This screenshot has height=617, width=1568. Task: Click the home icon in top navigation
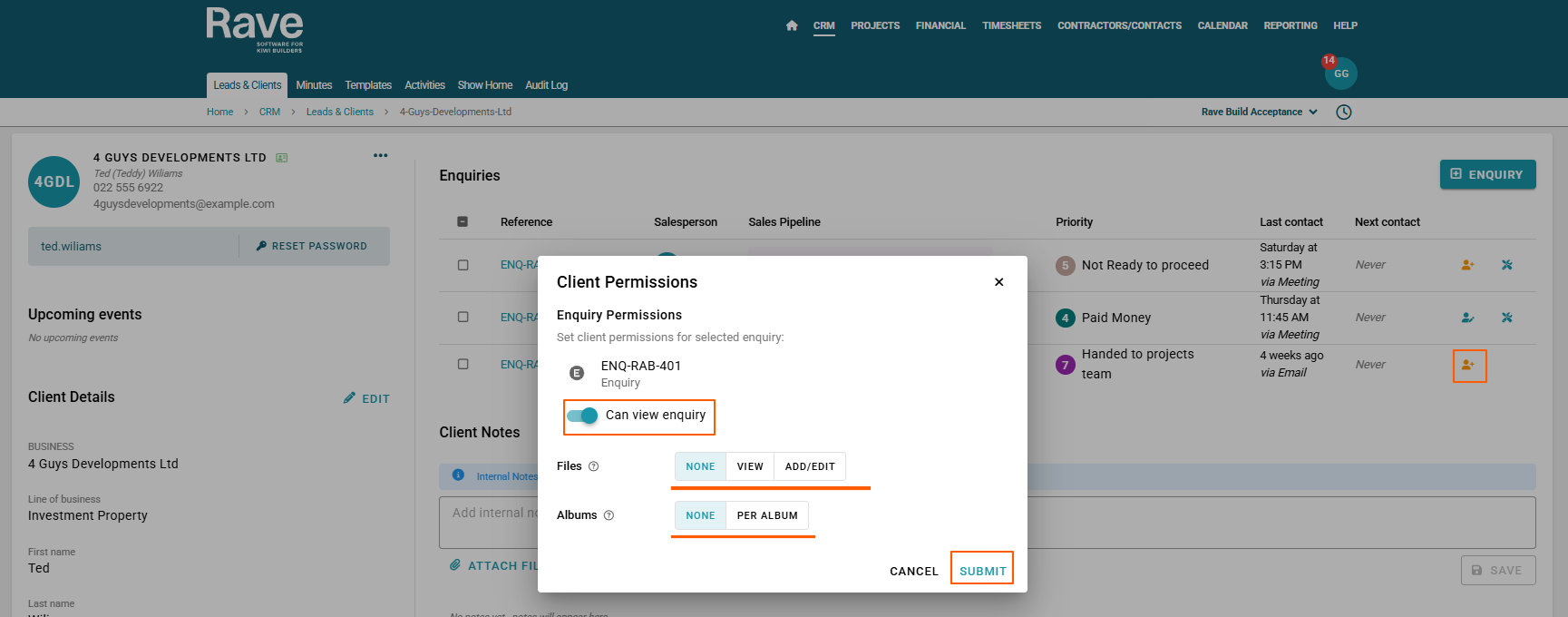792,25
